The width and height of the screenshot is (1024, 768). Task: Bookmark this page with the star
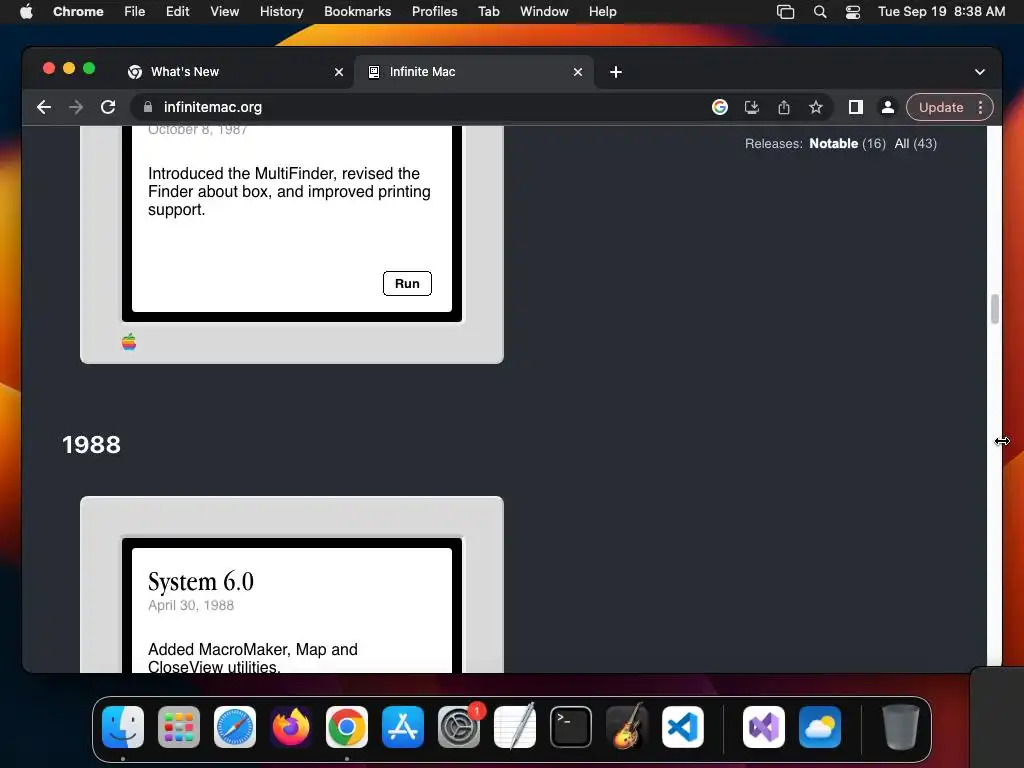pos(816,107)
